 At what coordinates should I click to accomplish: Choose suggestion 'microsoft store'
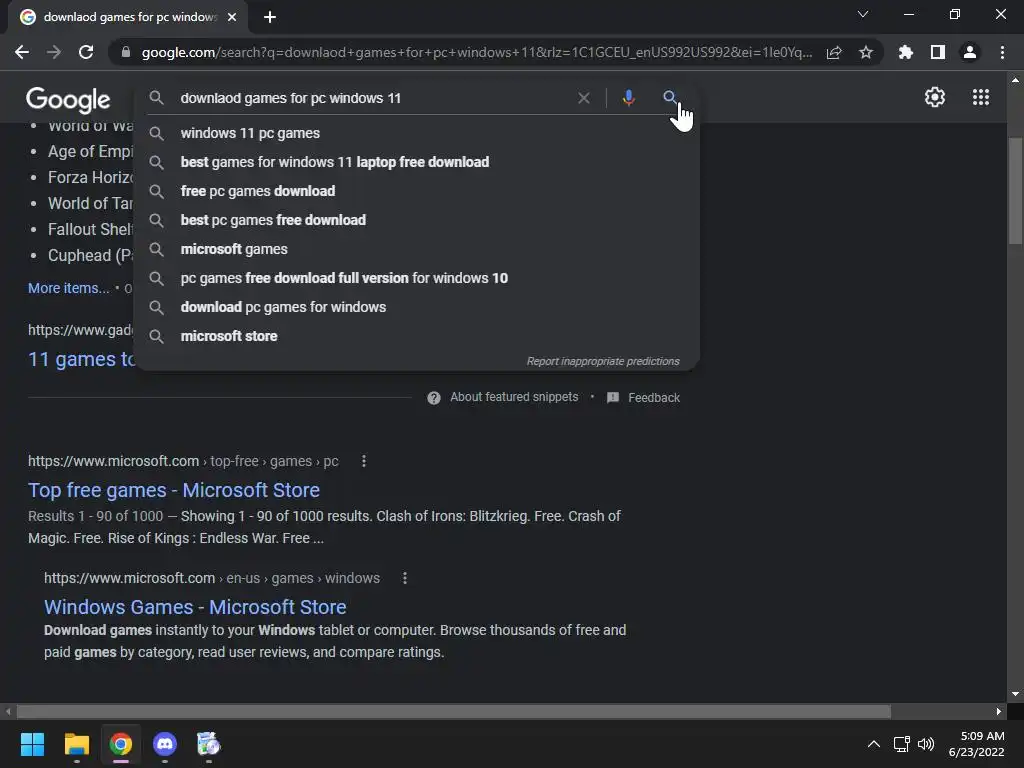tap(417, 336)
